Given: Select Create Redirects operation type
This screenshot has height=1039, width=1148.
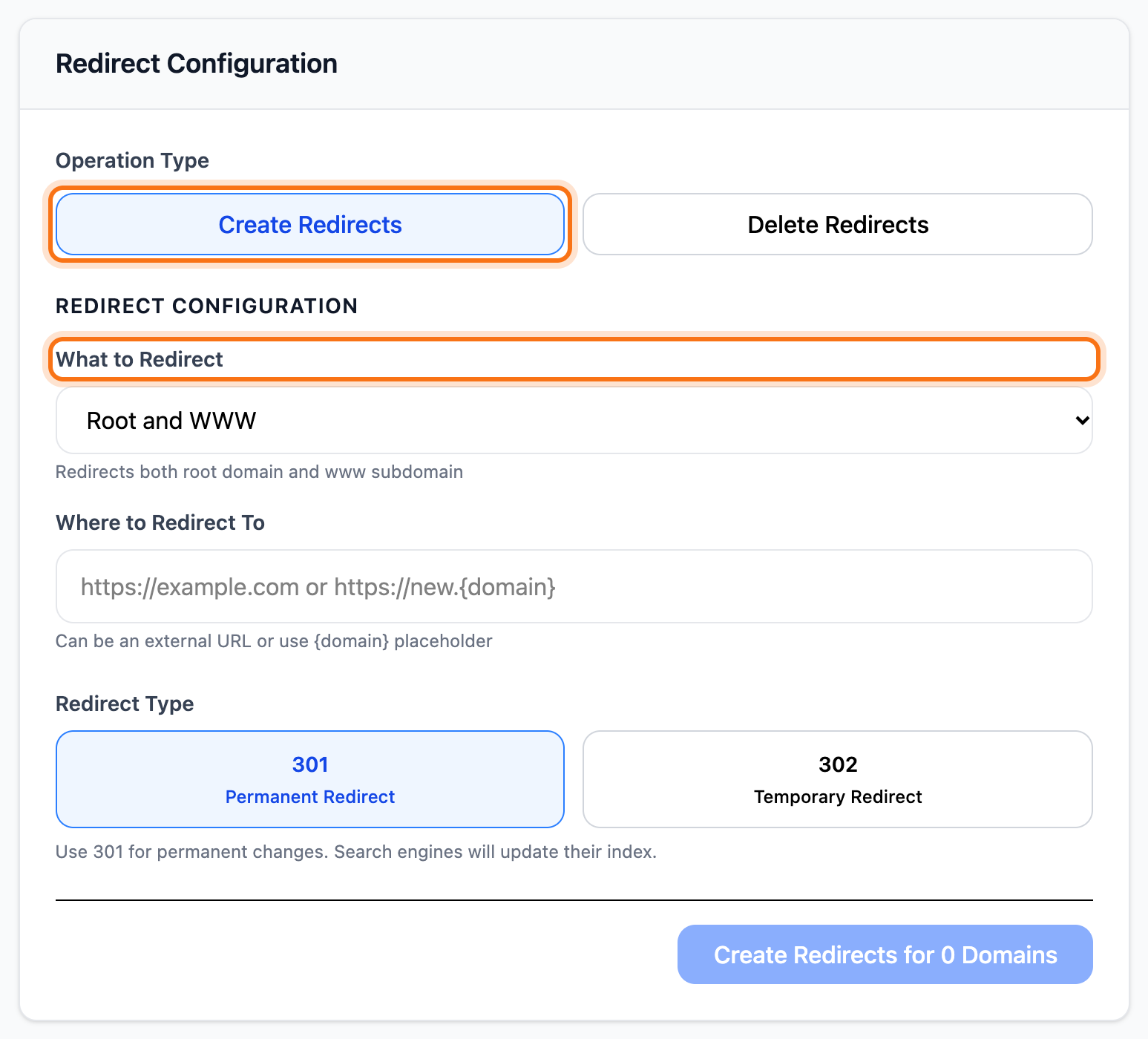Looking at the screenshot, I should (310, 224).
